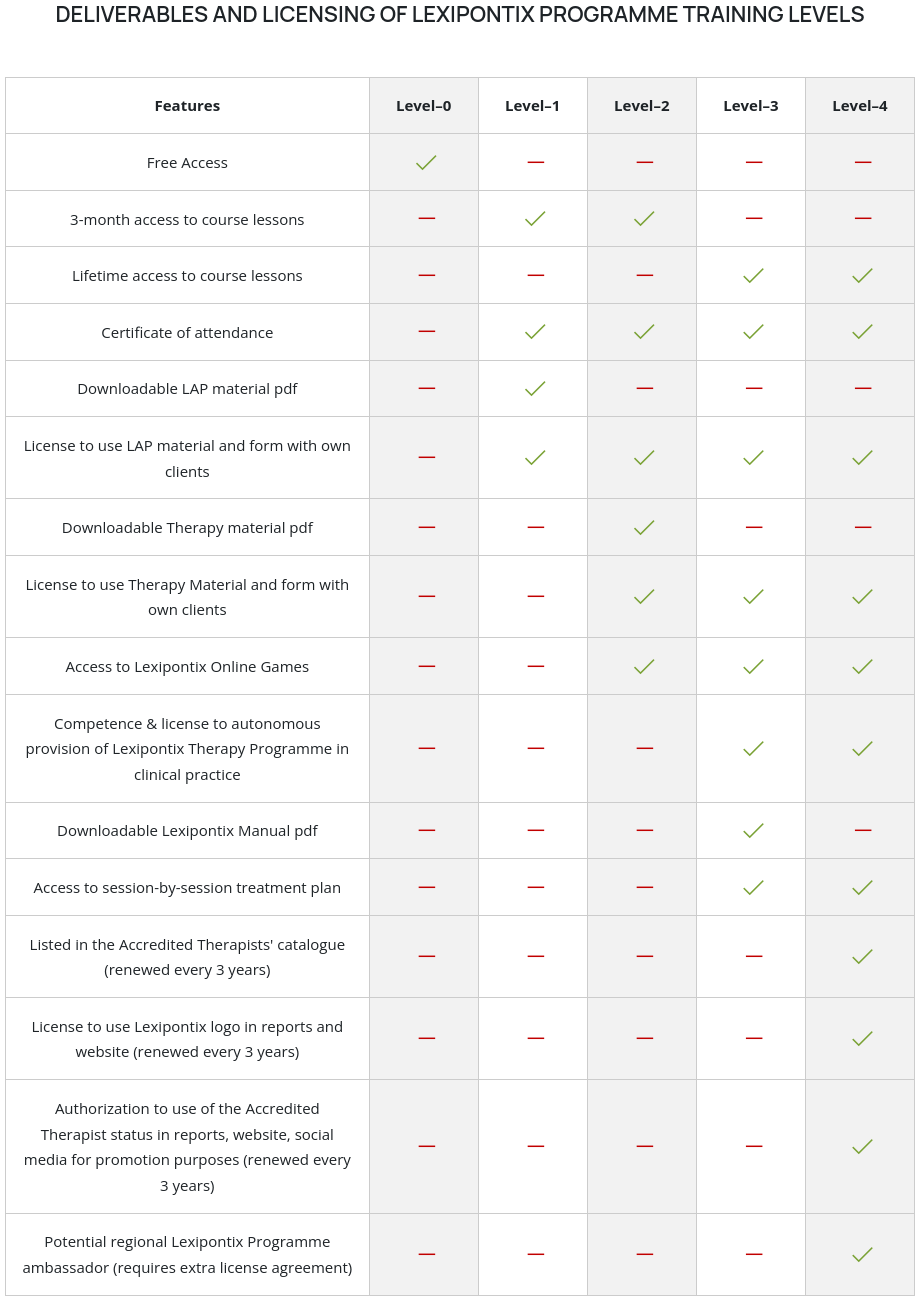The image size is (920, 1303).
Task: Click the 'Free Access' feature label
Action: [187, 162]
